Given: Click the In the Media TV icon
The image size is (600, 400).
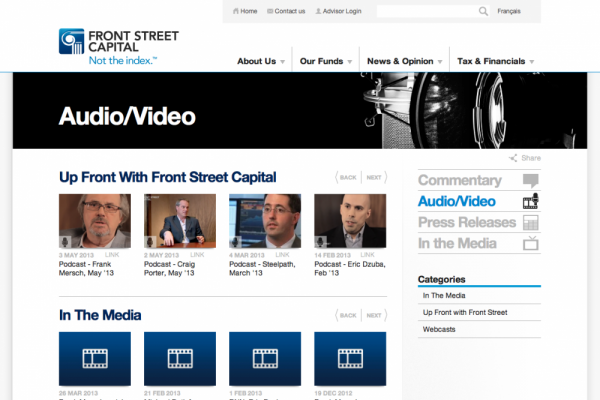Looking at the screenshot, I should [531, 243].
